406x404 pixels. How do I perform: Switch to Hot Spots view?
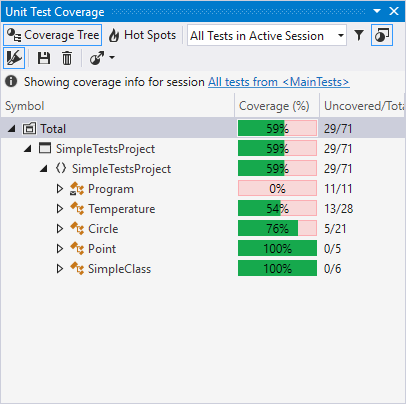[142, 35]
